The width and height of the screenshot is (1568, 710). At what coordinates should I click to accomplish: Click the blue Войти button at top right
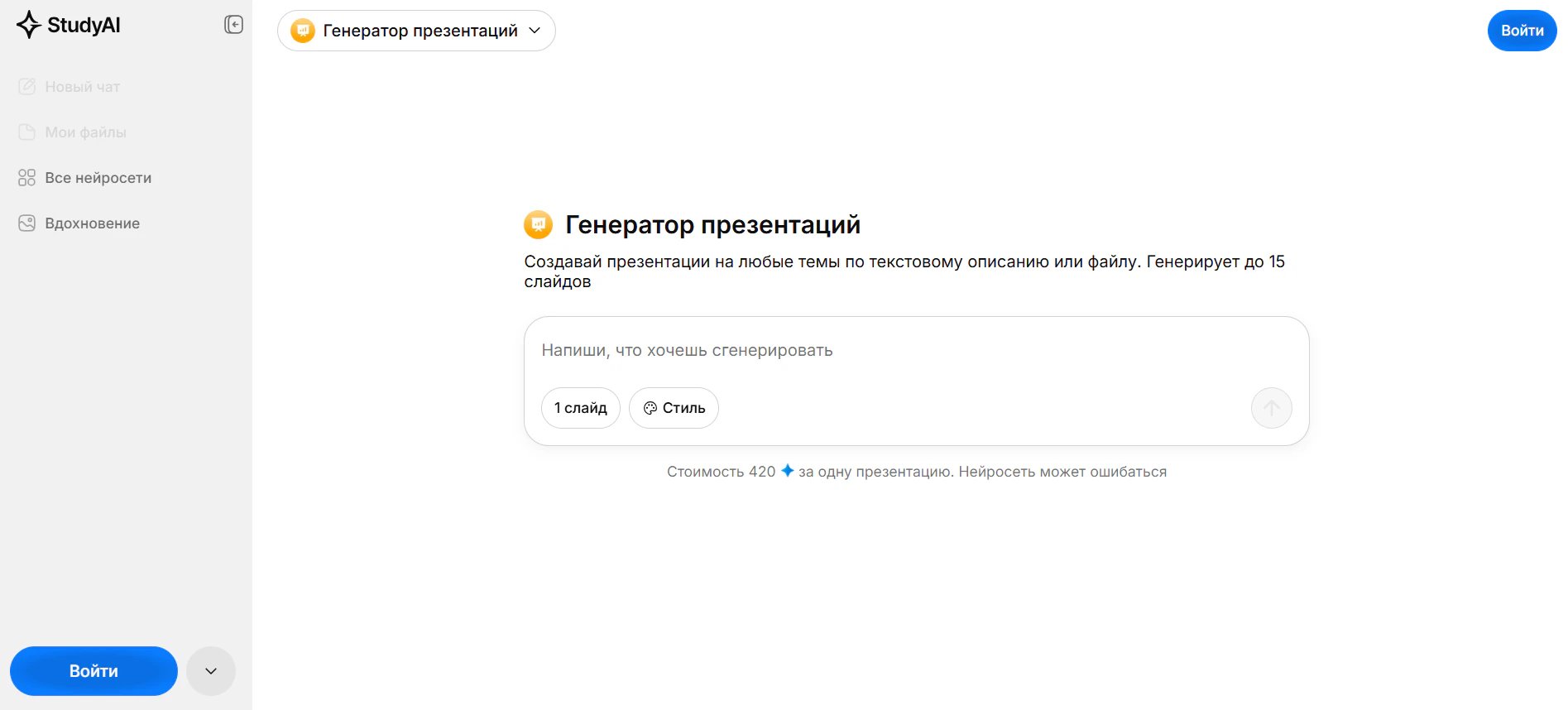pos(1522,31)
